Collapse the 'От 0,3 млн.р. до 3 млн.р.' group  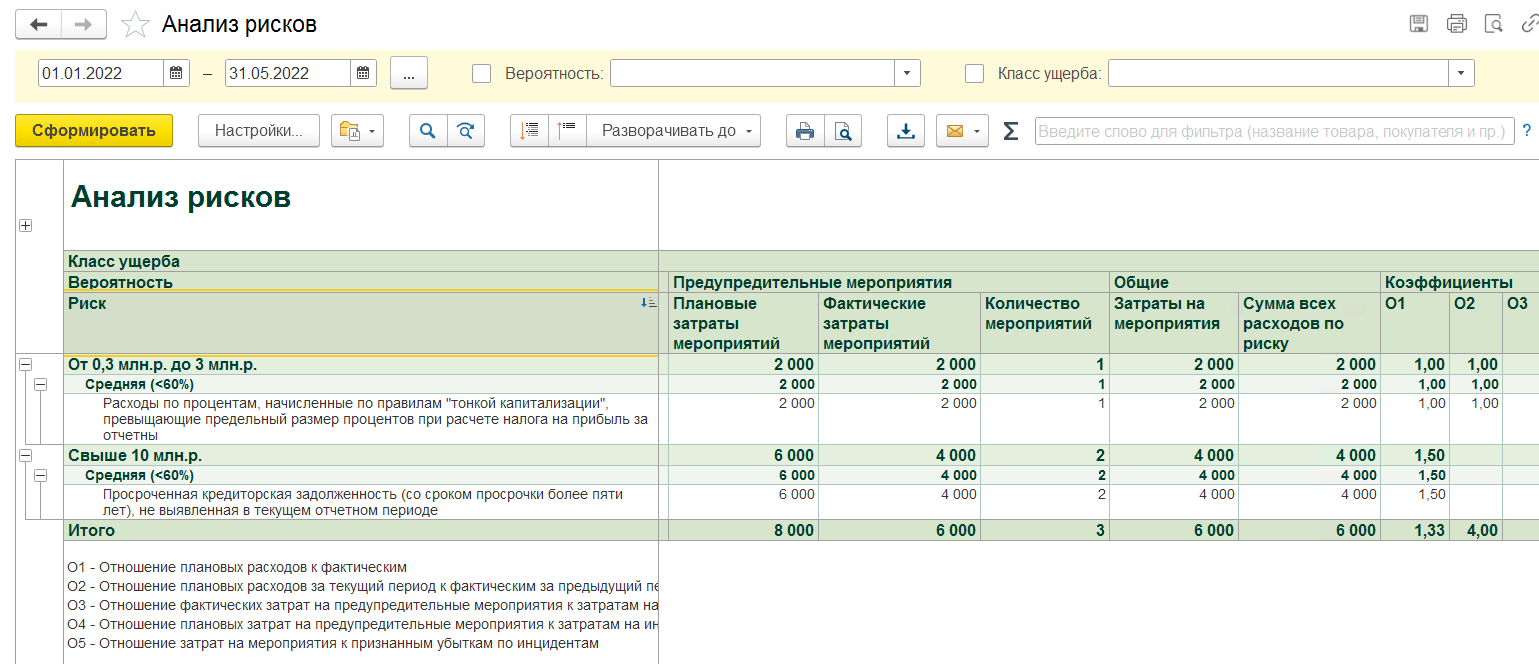click(x=25, y=365)
